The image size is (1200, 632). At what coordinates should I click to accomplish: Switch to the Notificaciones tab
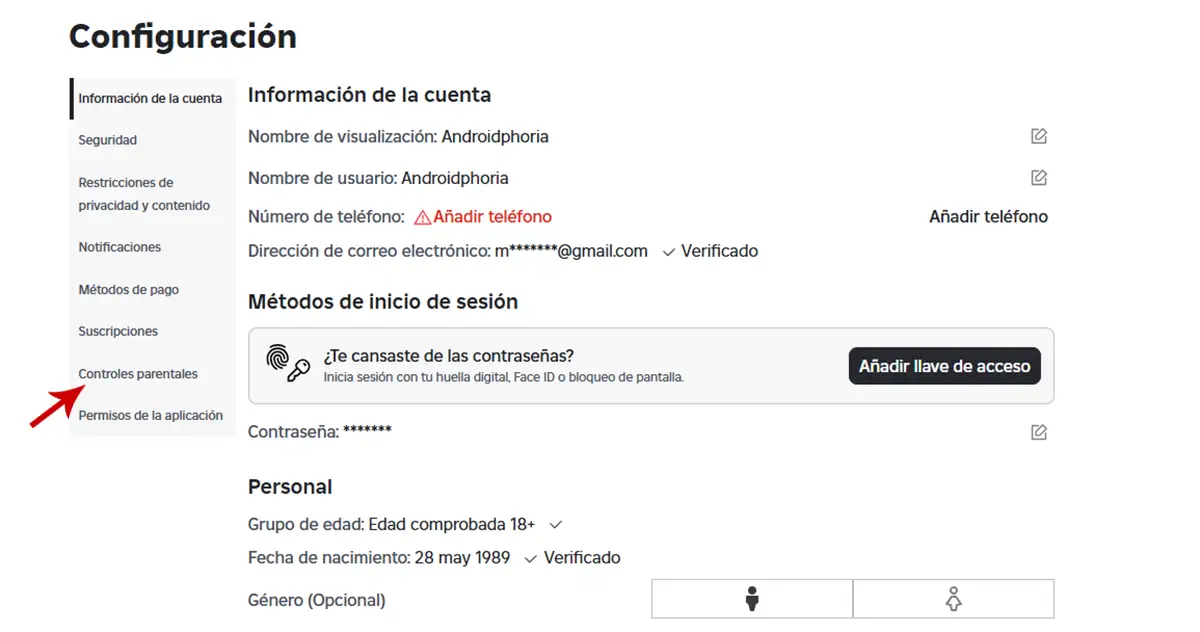click(120, 247)
